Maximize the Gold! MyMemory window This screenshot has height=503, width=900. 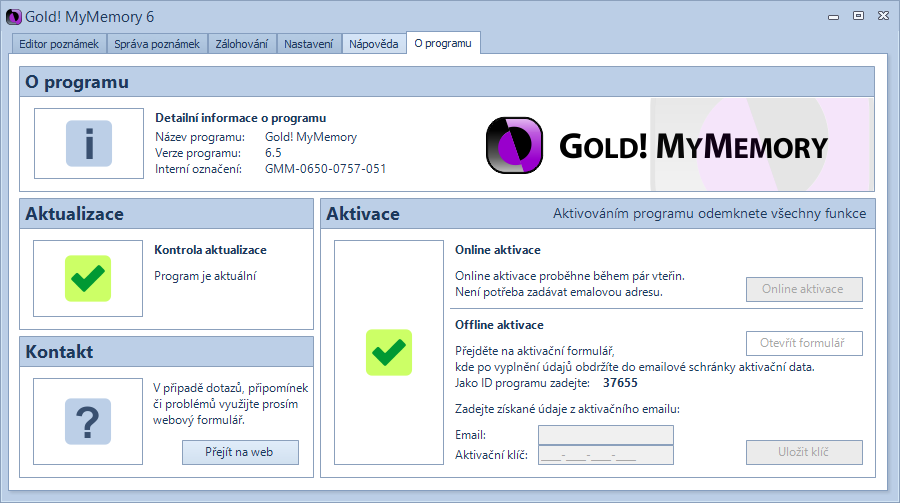(x=858, y=16)
